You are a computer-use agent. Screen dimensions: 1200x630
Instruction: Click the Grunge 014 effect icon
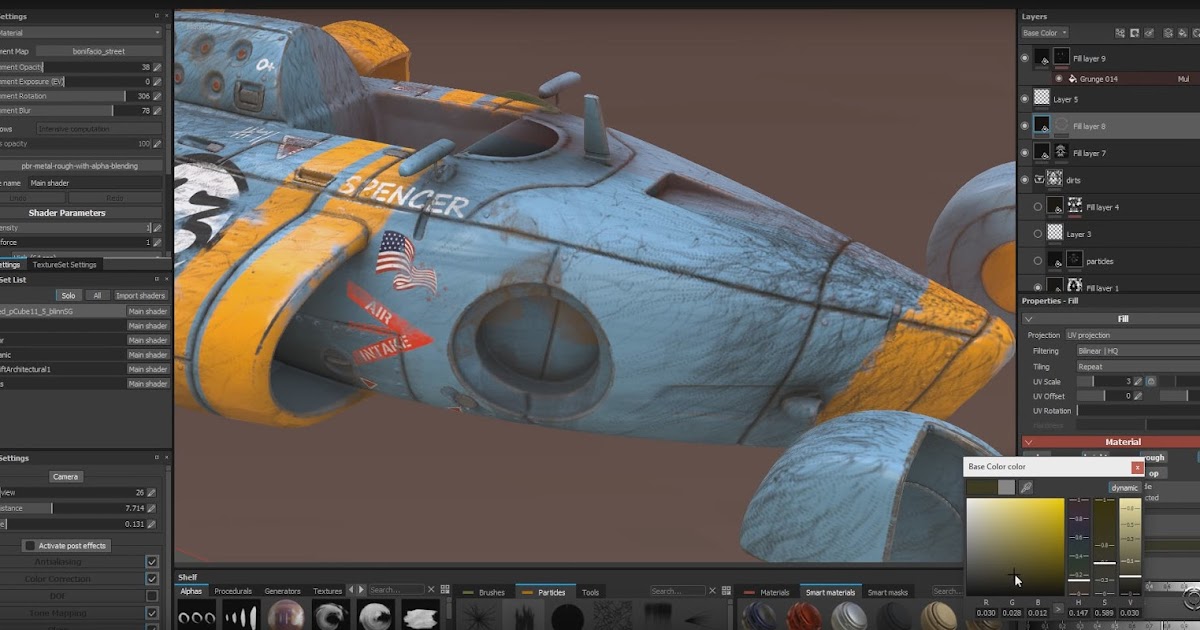point(1073,78)
